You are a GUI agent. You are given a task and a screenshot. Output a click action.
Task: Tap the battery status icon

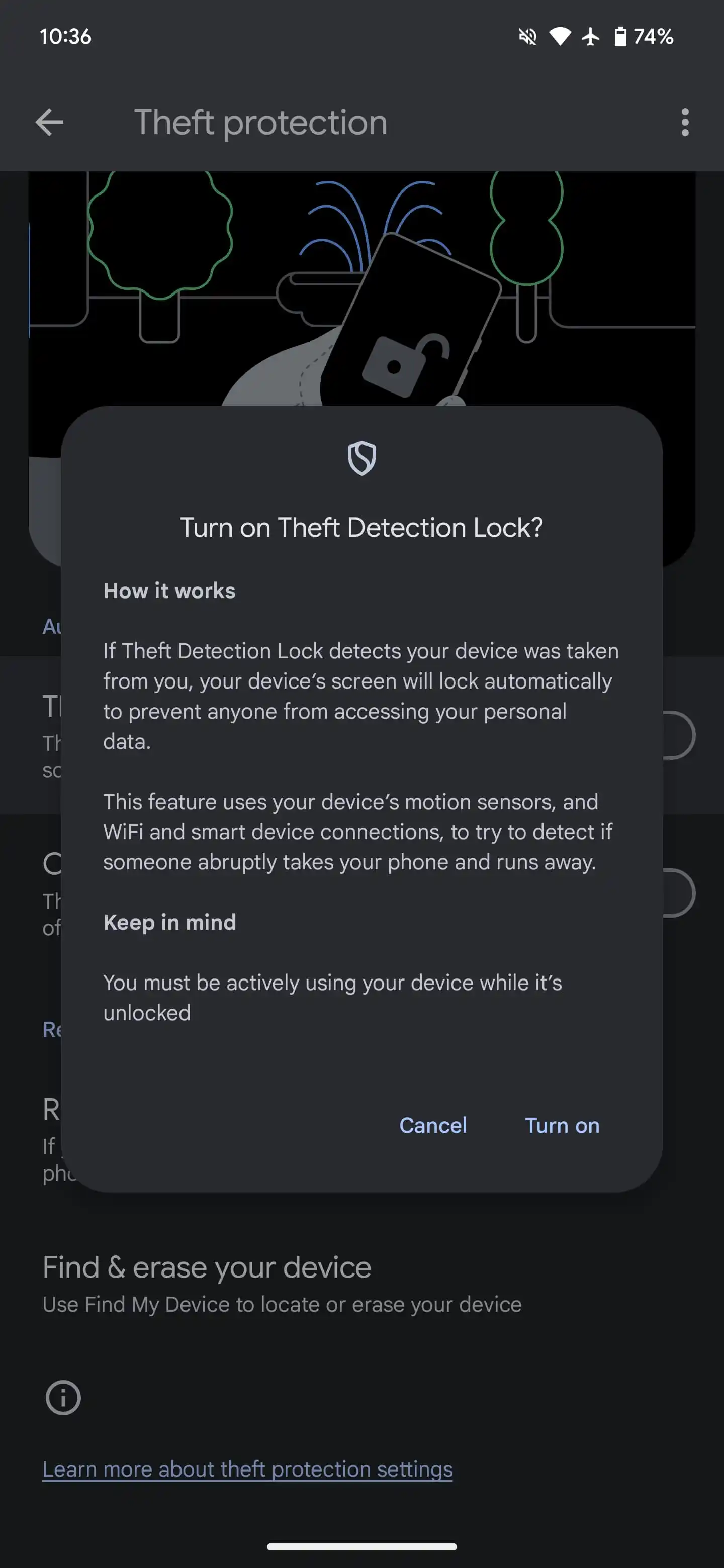tap(620, 37)
